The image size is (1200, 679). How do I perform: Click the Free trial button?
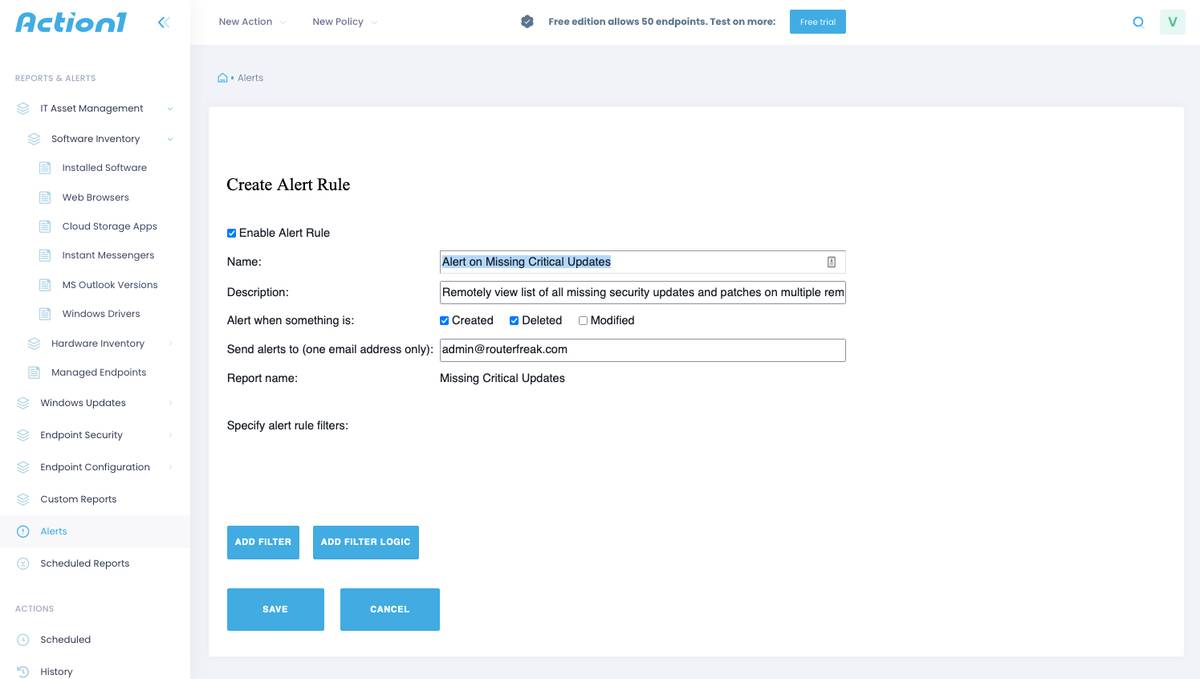click(x=818, y=21)
